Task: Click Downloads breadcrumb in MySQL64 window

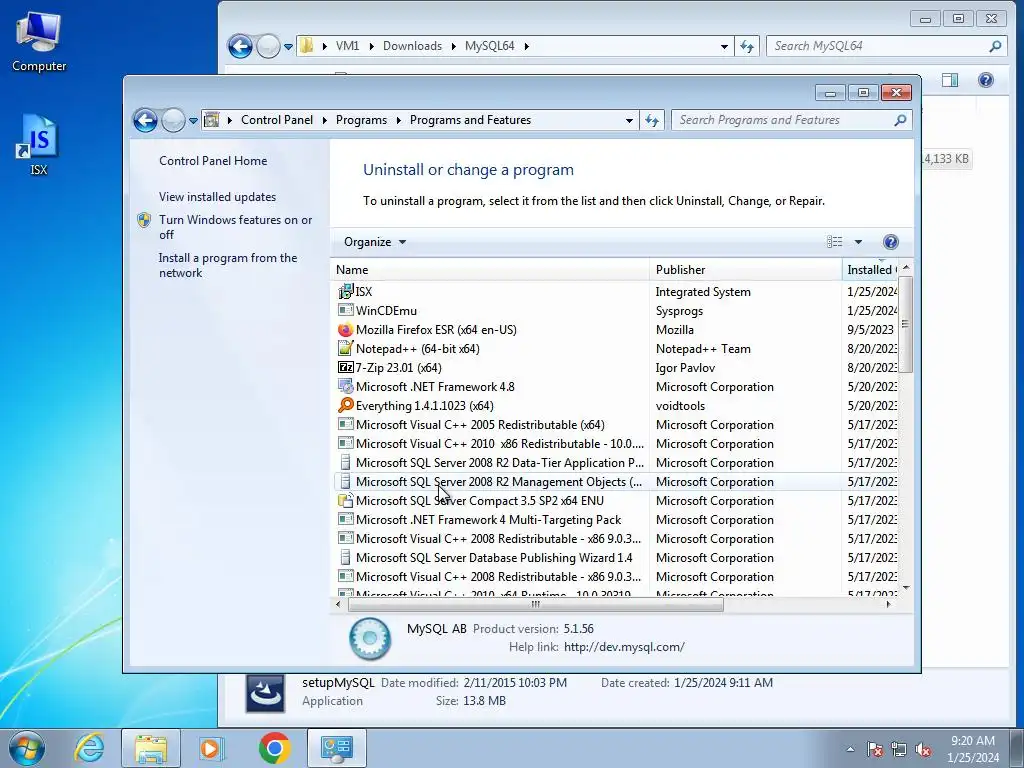Action: point(412,46)
